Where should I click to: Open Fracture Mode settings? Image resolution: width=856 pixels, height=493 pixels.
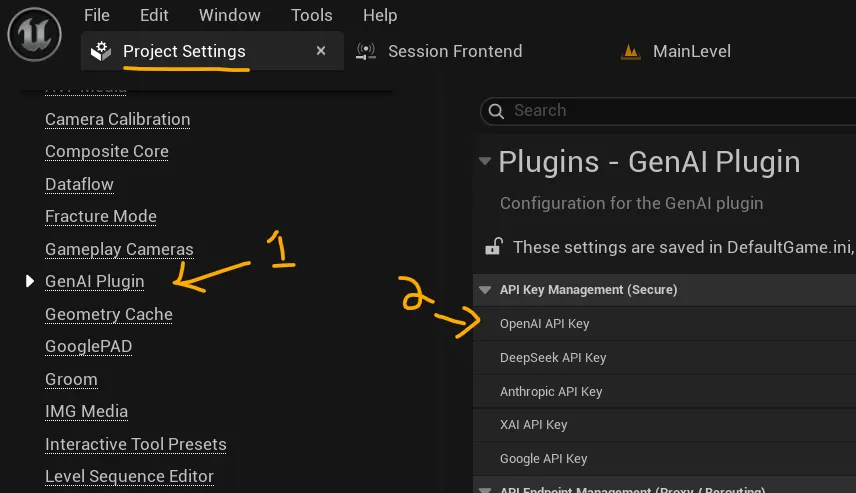tap(100, 216)
